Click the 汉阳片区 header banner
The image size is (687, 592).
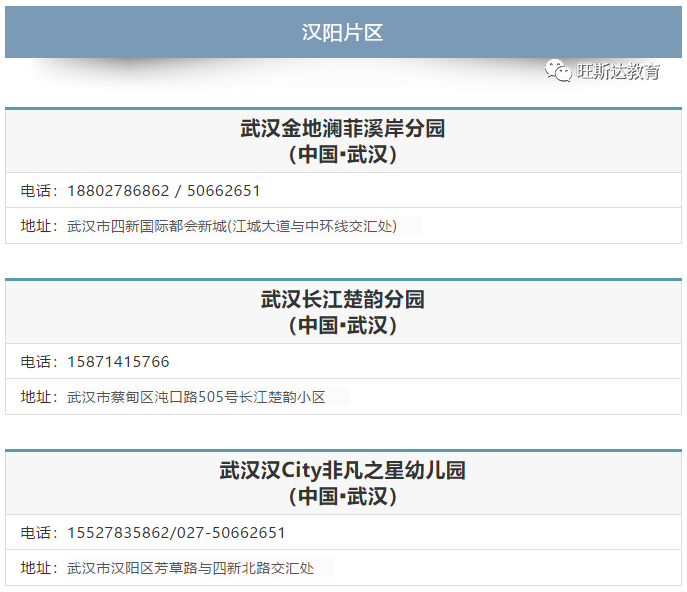[x=343, y=32]
